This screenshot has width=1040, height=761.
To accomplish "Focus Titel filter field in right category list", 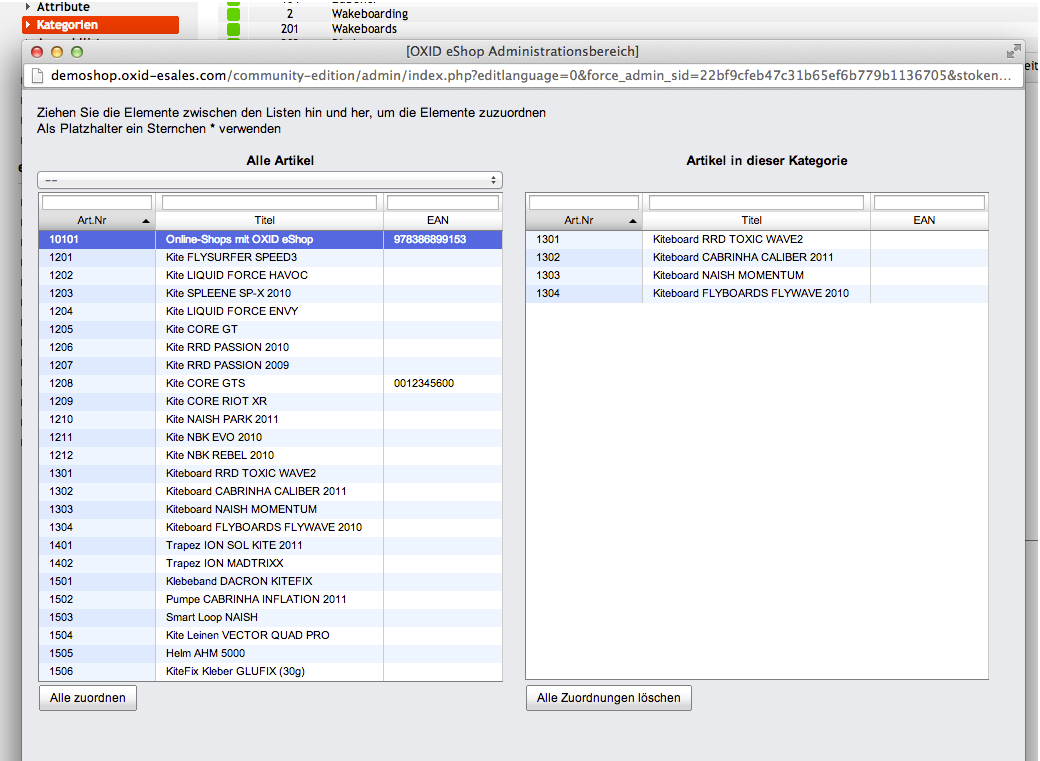I will click(x=755, y=203).
